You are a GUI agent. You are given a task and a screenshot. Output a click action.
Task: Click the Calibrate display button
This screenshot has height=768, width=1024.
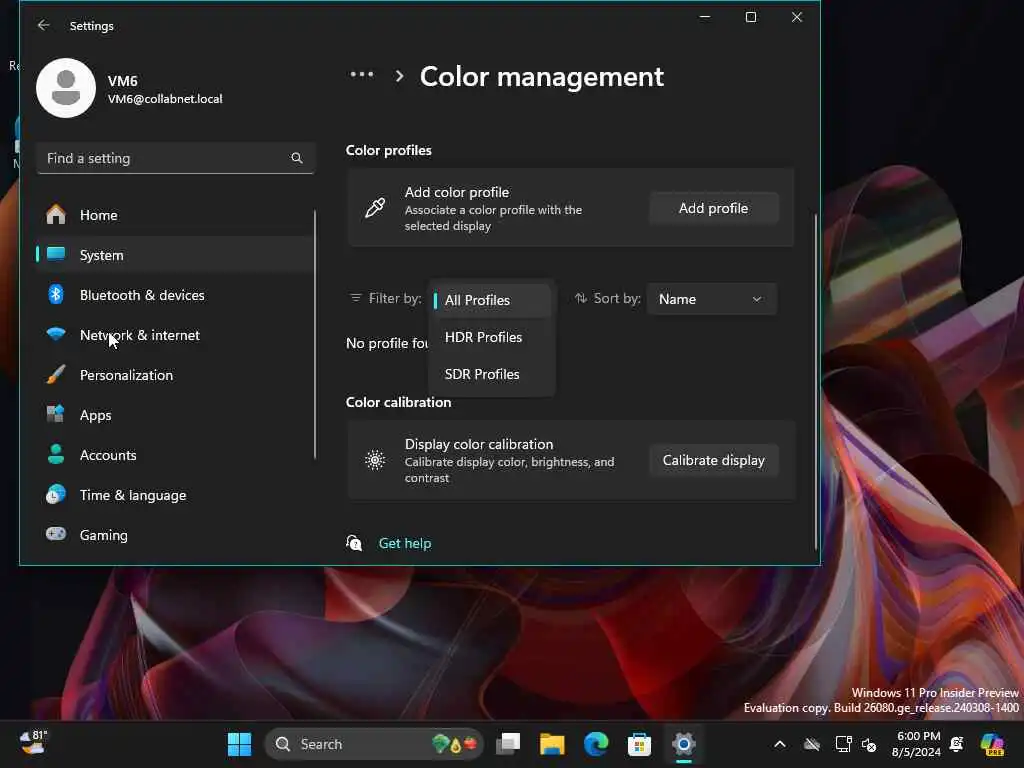713,460
